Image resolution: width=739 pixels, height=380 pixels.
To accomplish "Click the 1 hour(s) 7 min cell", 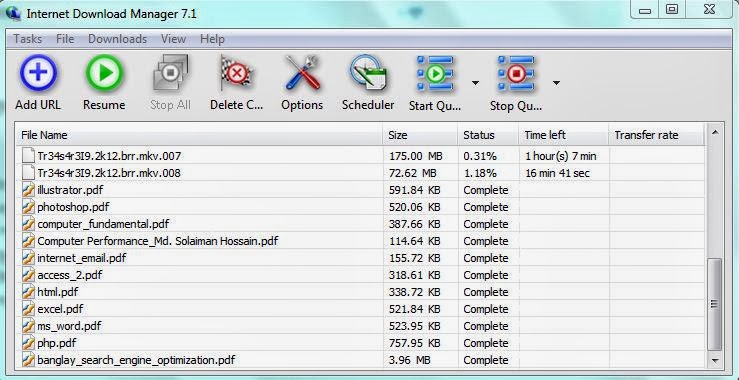I will (561, 156).
